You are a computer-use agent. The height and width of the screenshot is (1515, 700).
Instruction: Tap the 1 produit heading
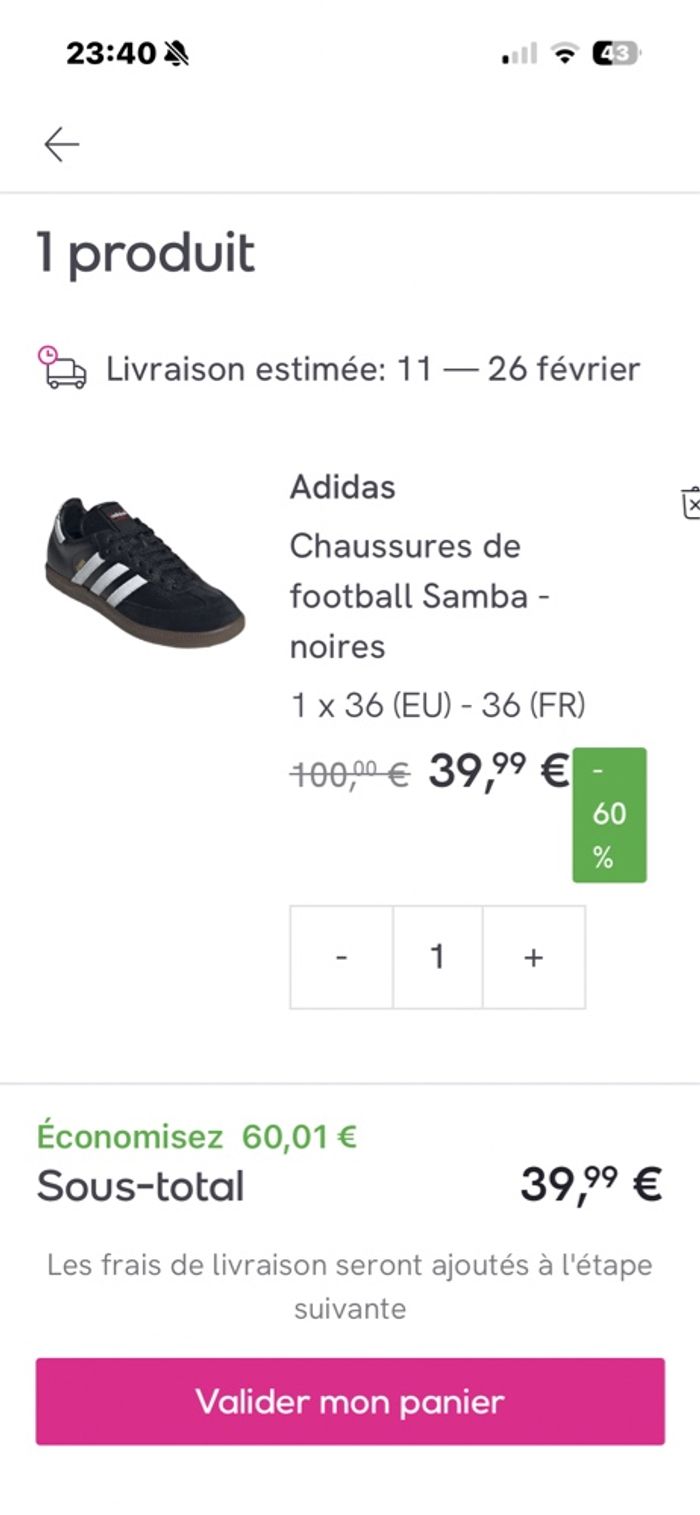coord(146,252)
